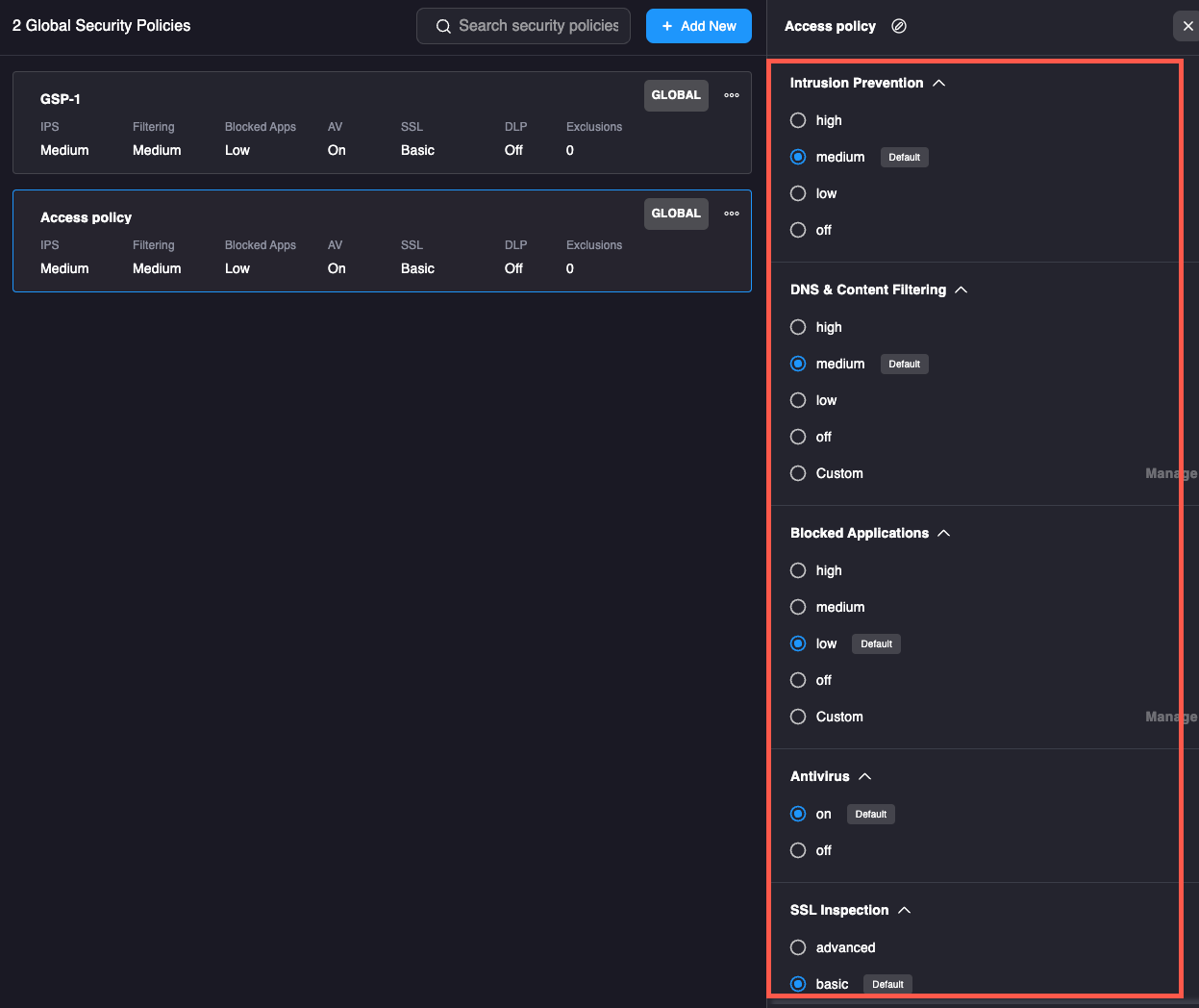
Task: Click Manage link next to DNS filtering Custom
Action: click(1170, 473)
